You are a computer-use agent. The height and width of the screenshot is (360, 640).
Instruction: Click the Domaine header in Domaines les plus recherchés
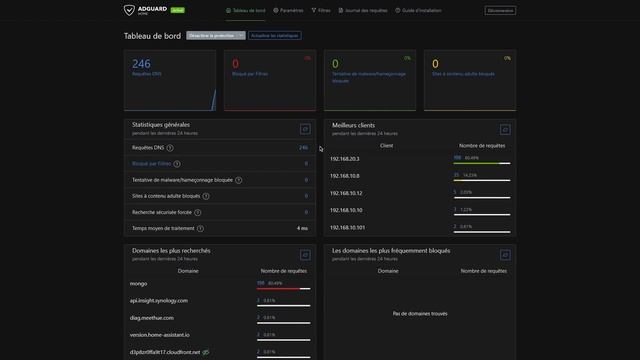coord(188,271)
